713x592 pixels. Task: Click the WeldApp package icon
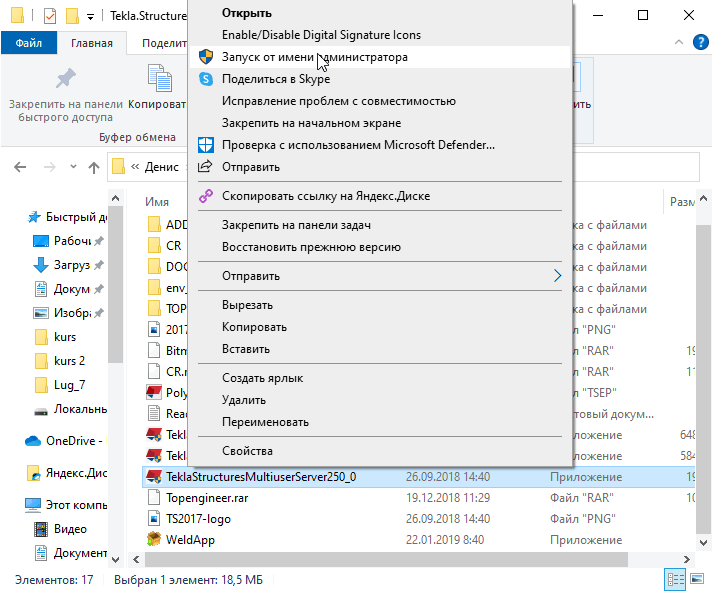point(154,539)
